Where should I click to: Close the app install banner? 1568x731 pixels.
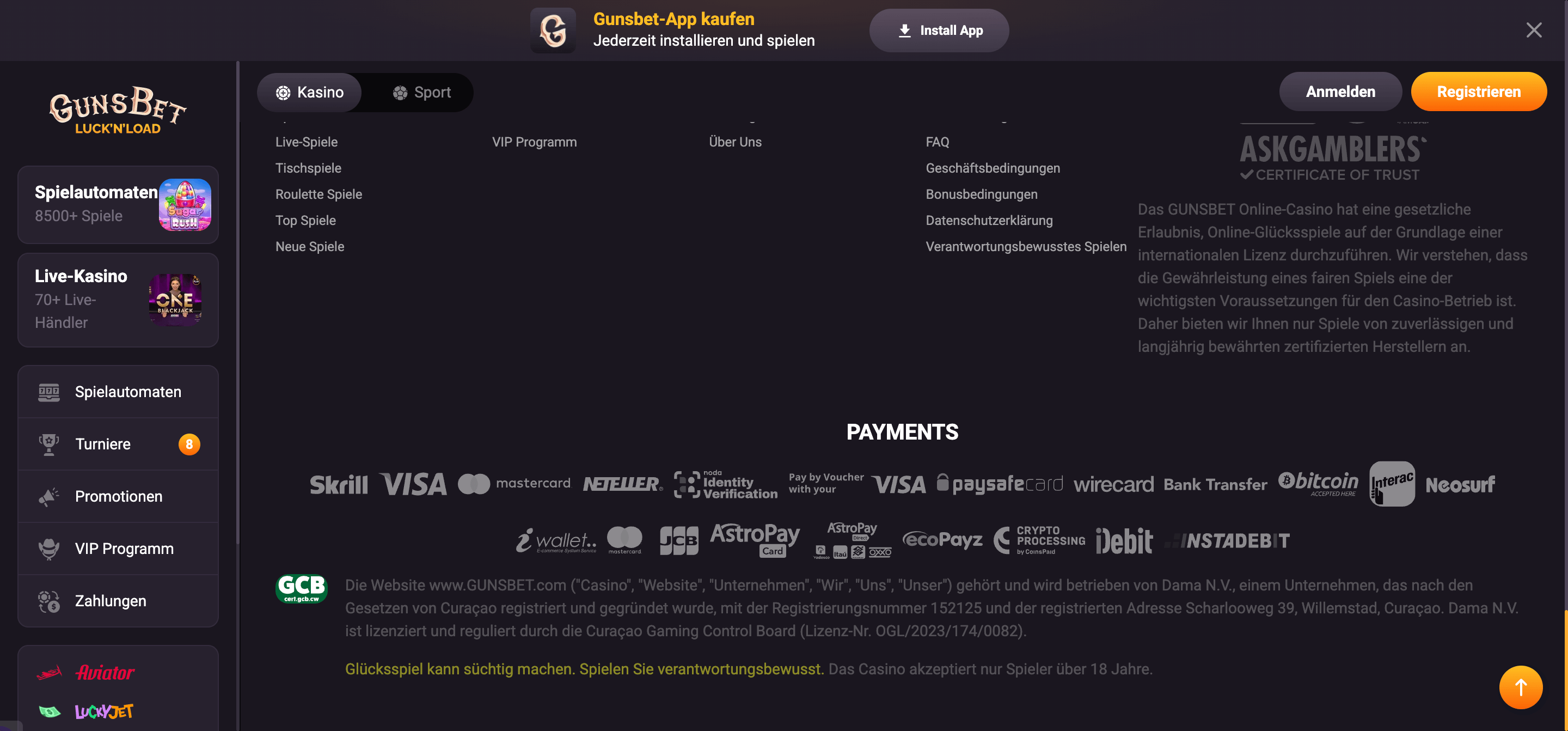coord(1533,30)
